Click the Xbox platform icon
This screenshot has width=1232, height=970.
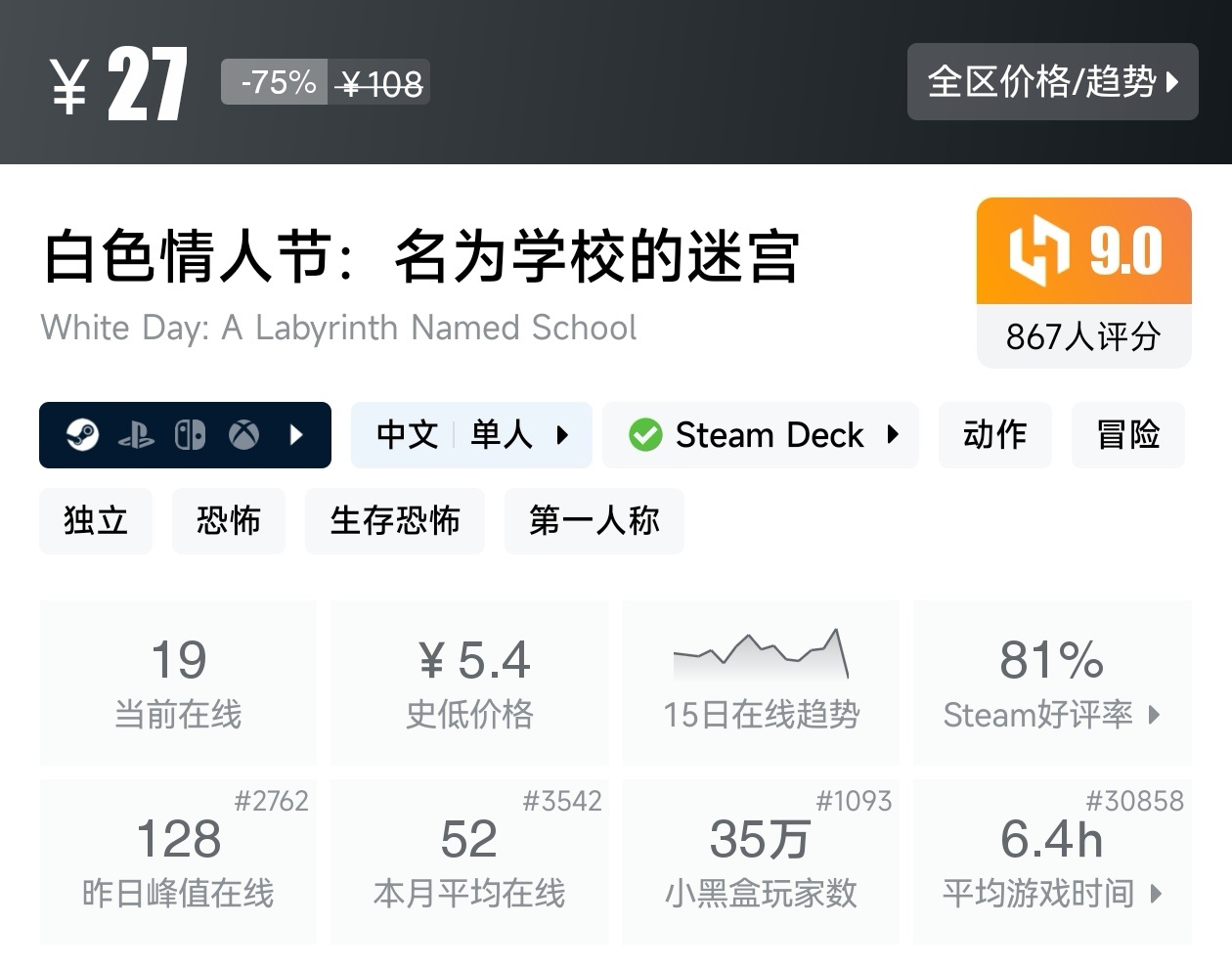(243, 435)
